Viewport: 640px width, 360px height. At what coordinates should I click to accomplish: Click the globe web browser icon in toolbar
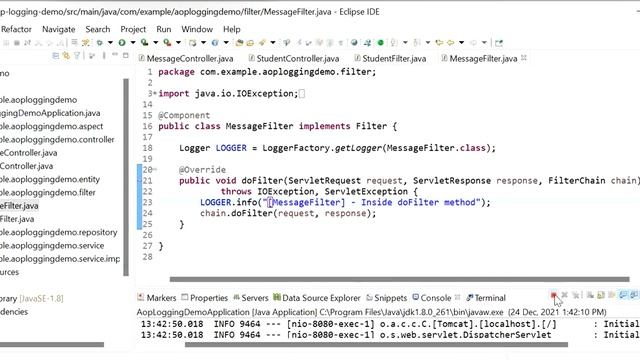click(354, 42)
